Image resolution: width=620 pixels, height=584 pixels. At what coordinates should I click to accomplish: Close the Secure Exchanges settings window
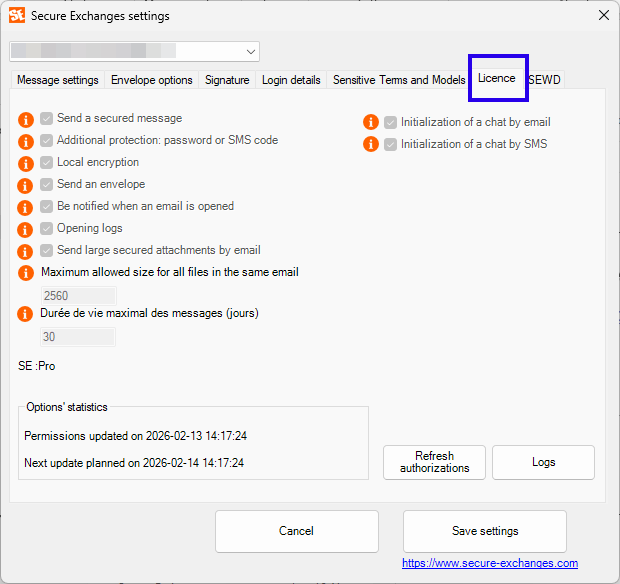(603, 15)
